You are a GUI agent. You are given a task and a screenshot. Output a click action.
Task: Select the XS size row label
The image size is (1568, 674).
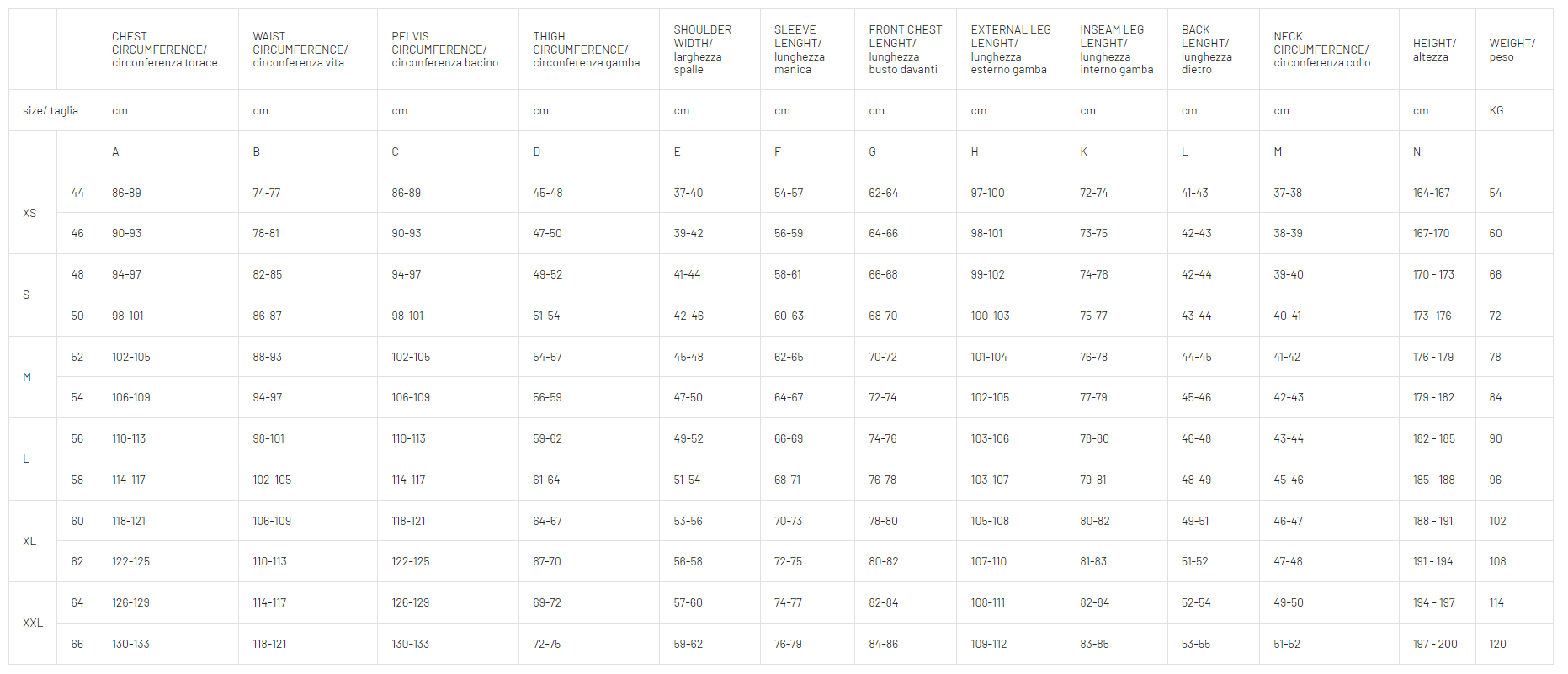tap(29, 213)
